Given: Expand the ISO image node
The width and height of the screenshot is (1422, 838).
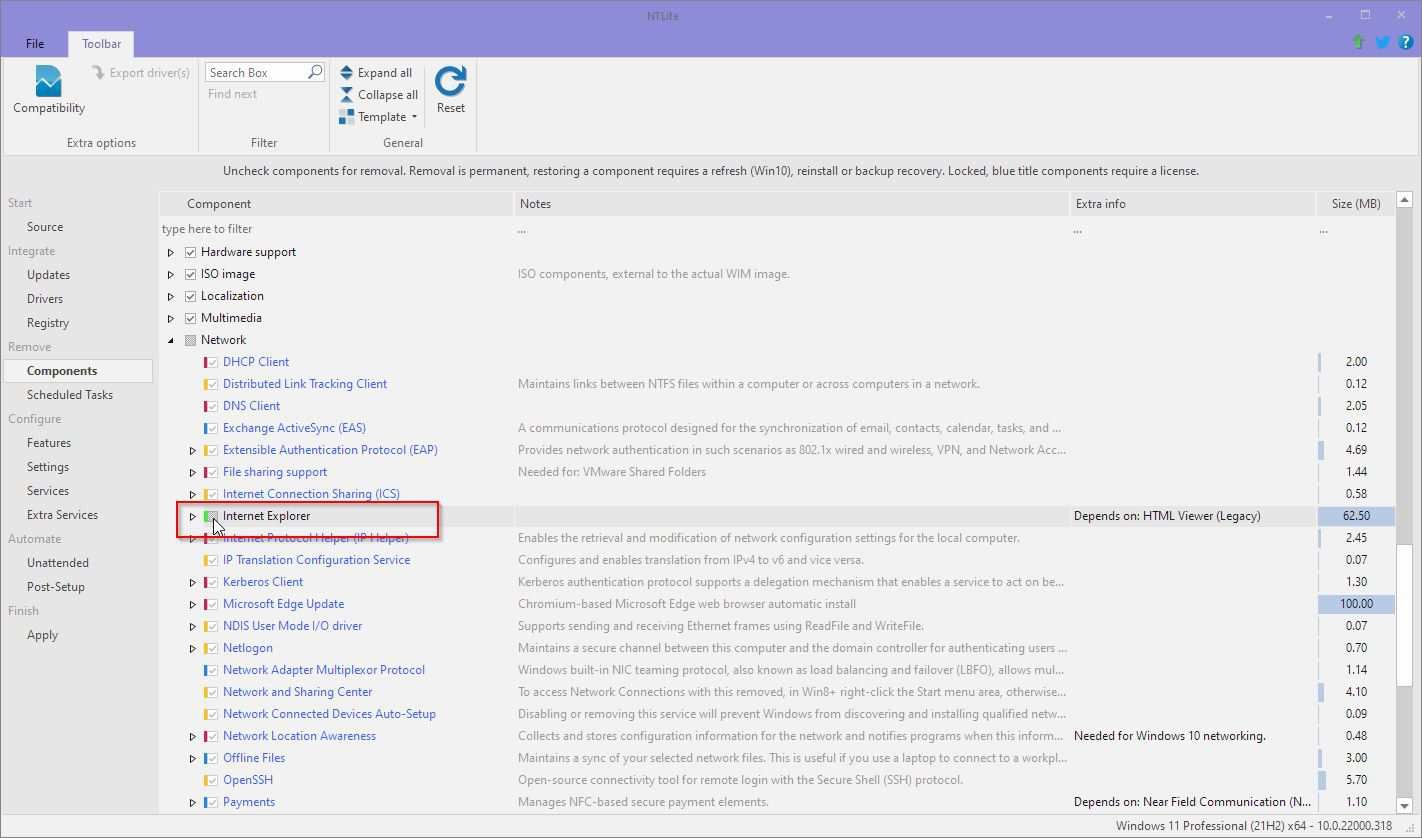Looking at the screenshot, I should point(171,274).
